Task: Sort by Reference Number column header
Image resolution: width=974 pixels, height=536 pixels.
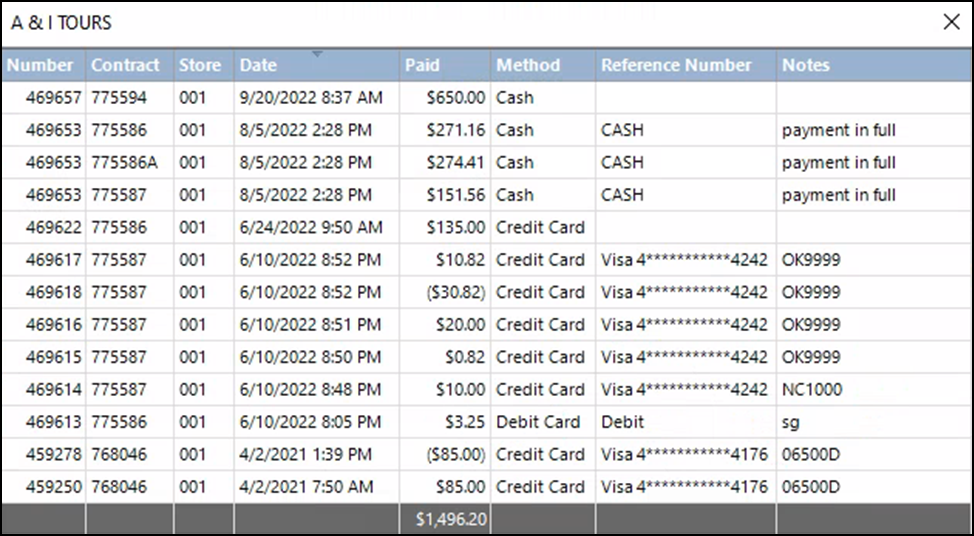Action: tap(676, 65)
